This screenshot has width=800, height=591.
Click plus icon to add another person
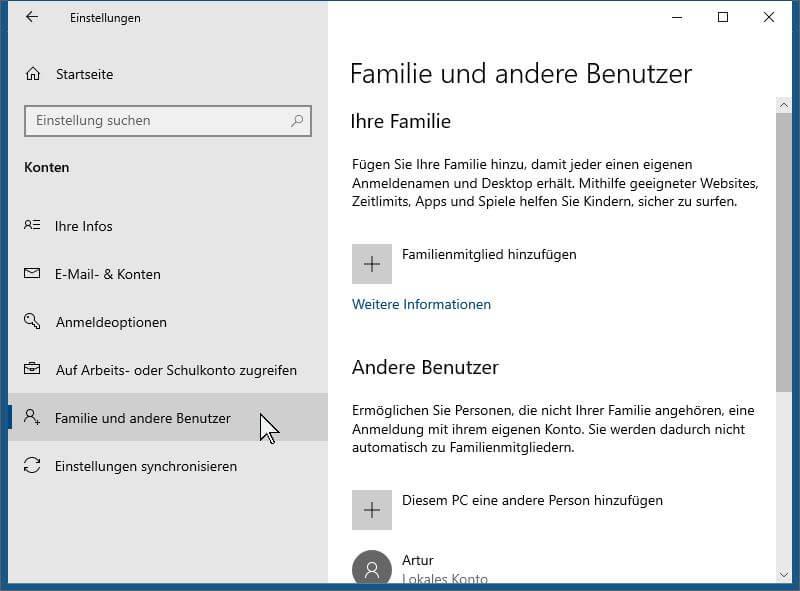372,510
